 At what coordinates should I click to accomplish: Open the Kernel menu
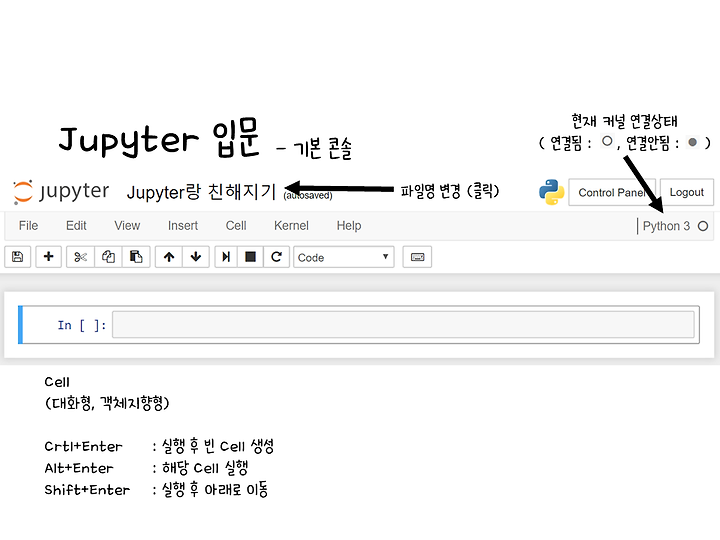pos(291,225)
